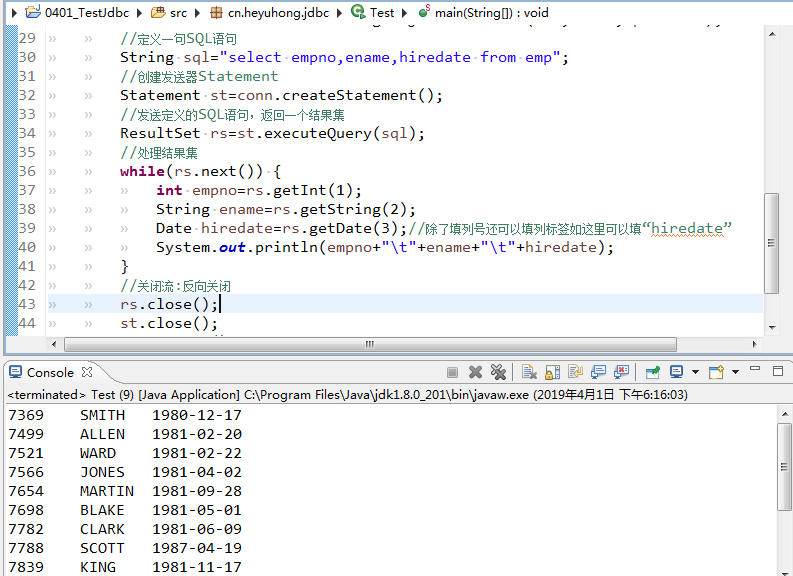Image resolution: width=793 pixels, height=576 pixels.
Task: Click 'BLAKE' in the console output
Action: [x=102, y=510]
